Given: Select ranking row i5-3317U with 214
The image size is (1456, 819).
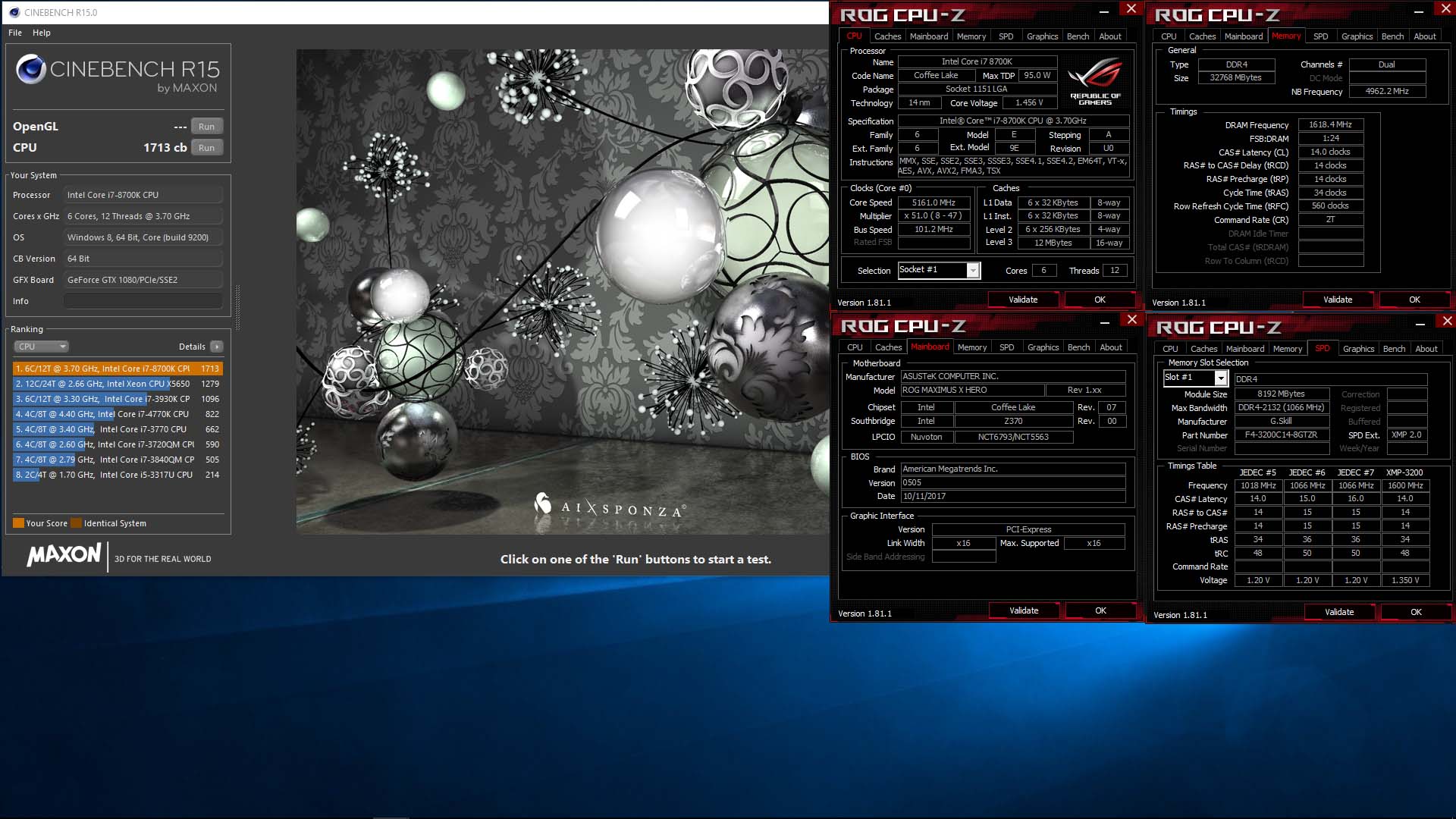Looking at the screenshot, I should pos(118,475).
